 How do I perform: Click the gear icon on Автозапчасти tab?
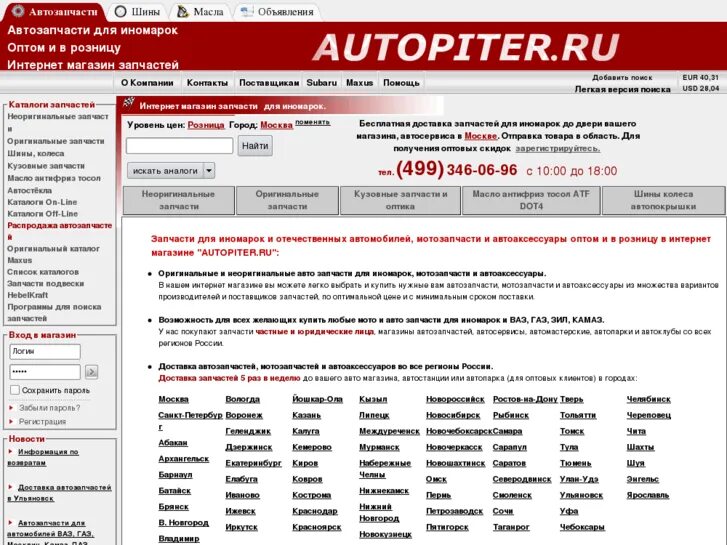(x=18, y=11)
